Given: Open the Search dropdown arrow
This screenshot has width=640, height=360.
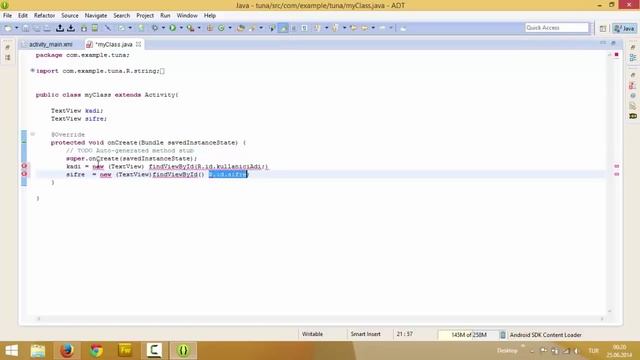Looking at the screenshot, I should (x=261, y=28).
